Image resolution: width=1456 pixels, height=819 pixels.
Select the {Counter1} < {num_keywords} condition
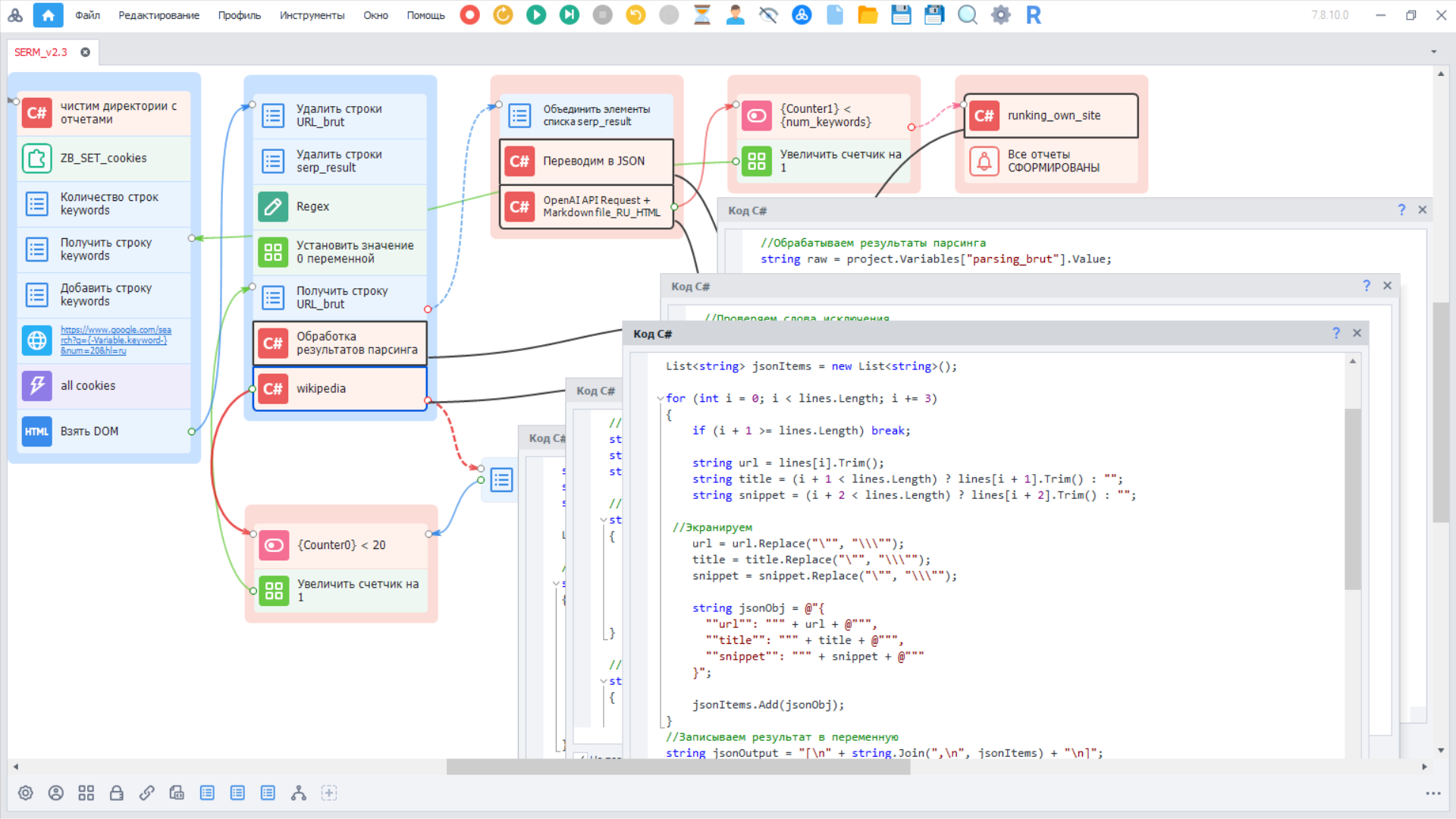tap(824, 116)
